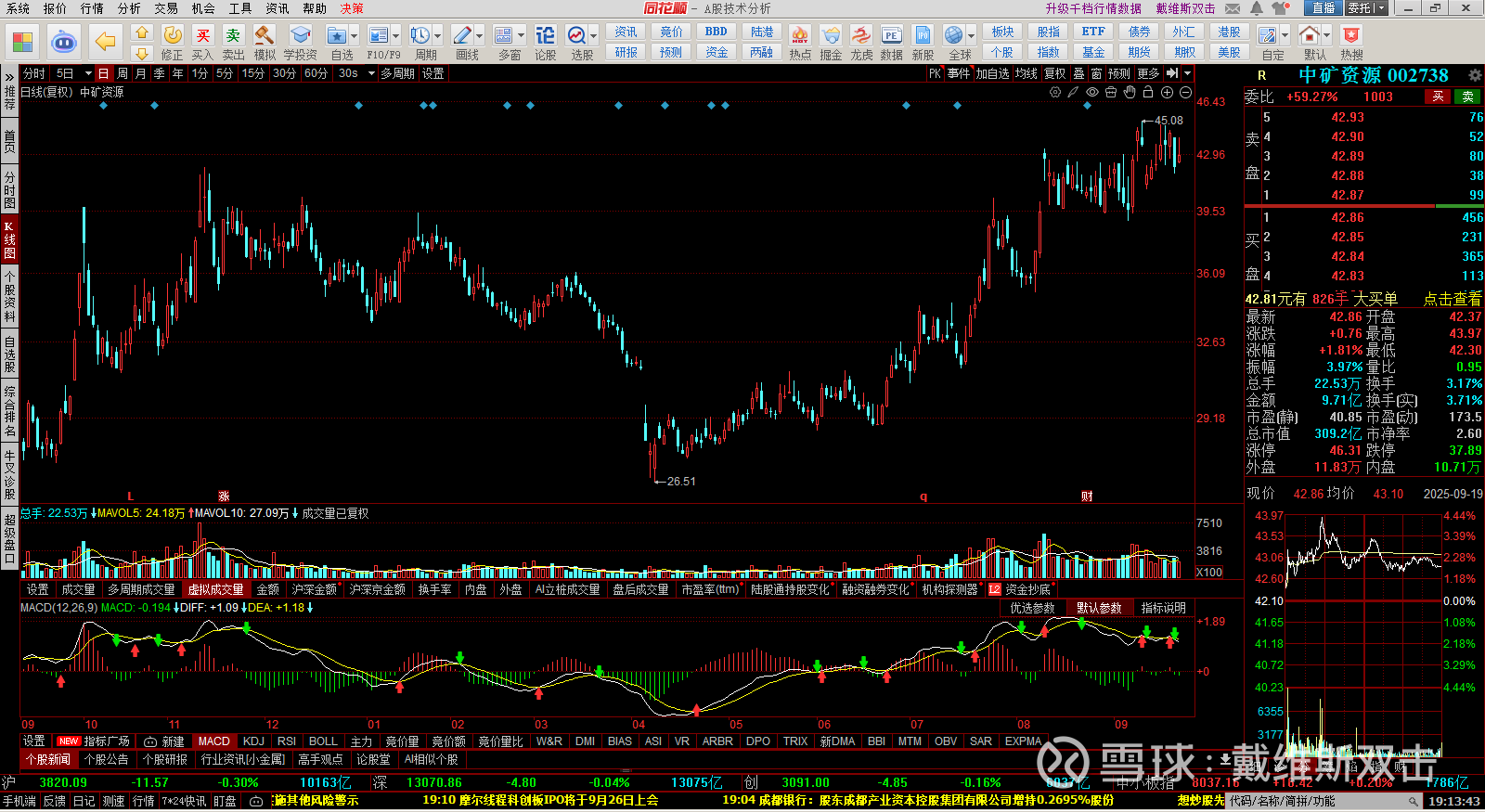The height and width of the screenshot is (812, 1485).
Task: Click the page-down yellow arrow icon
Action: (x=142, y=53)
